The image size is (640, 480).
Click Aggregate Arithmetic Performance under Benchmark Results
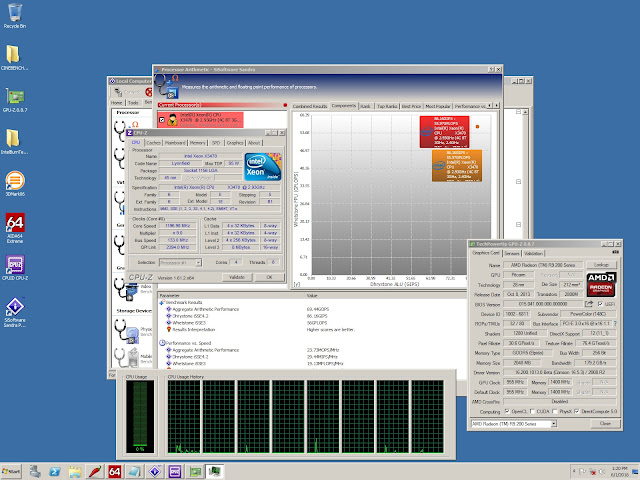point(205,309)
